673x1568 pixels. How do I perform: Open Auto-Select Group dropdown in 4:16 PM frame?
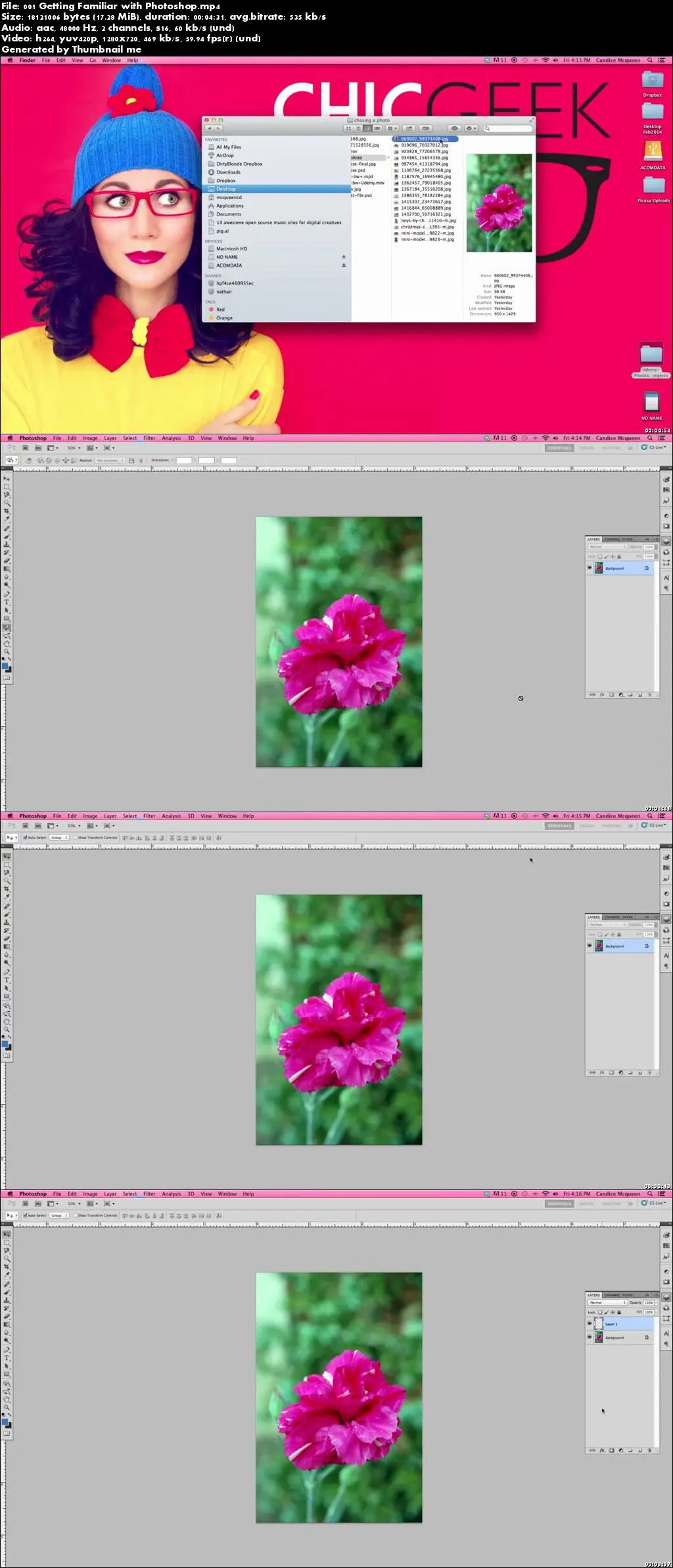coord(59,1215)
